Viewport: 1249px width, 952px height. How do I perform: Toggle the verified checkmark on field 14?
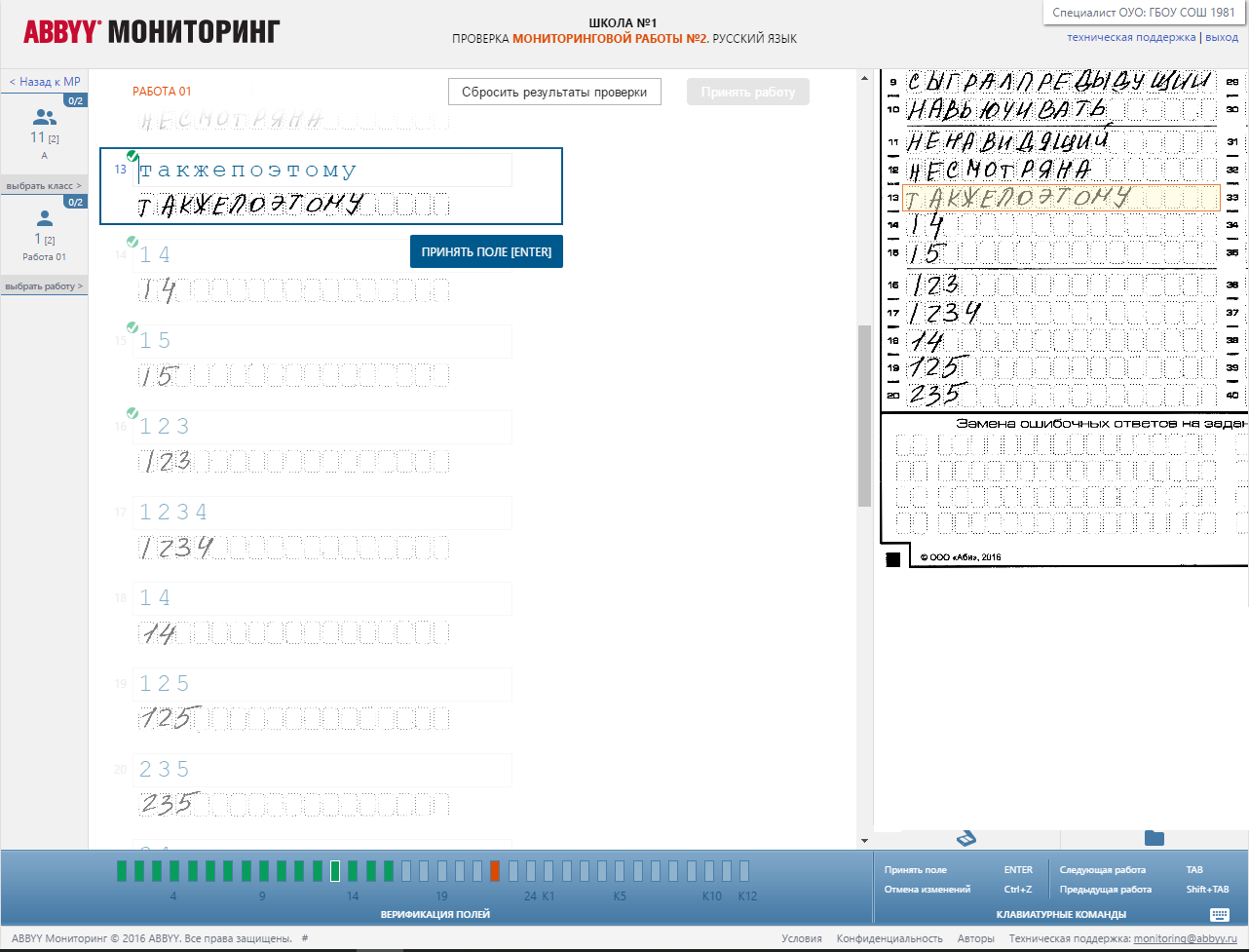coord(132,242)
